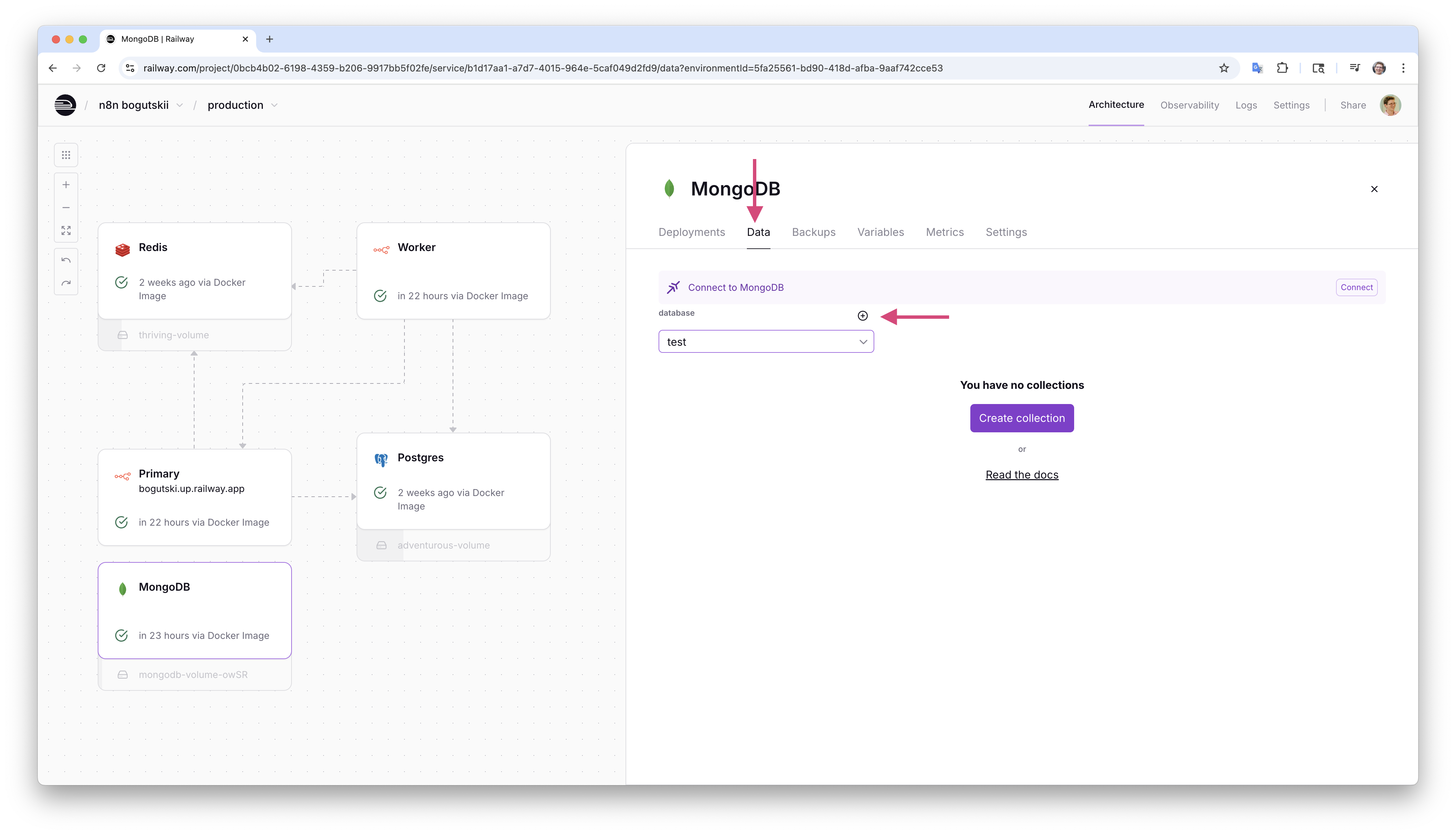
Task: Click the Connect button for MongoDB
Action: point(1356,287)
